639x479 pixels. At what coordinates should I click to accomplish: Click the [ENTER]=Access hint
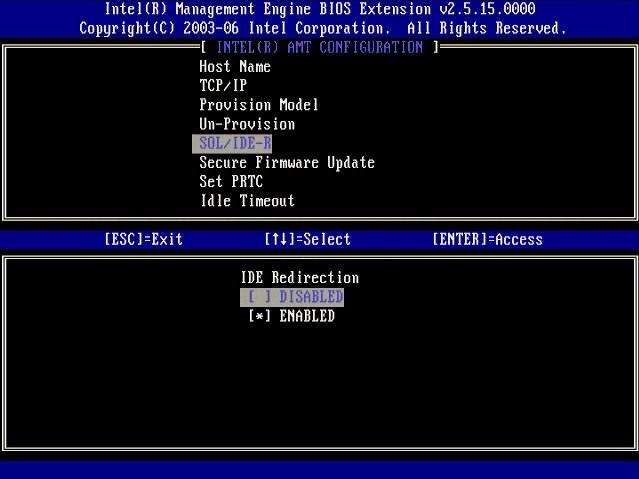coord(487,239)
